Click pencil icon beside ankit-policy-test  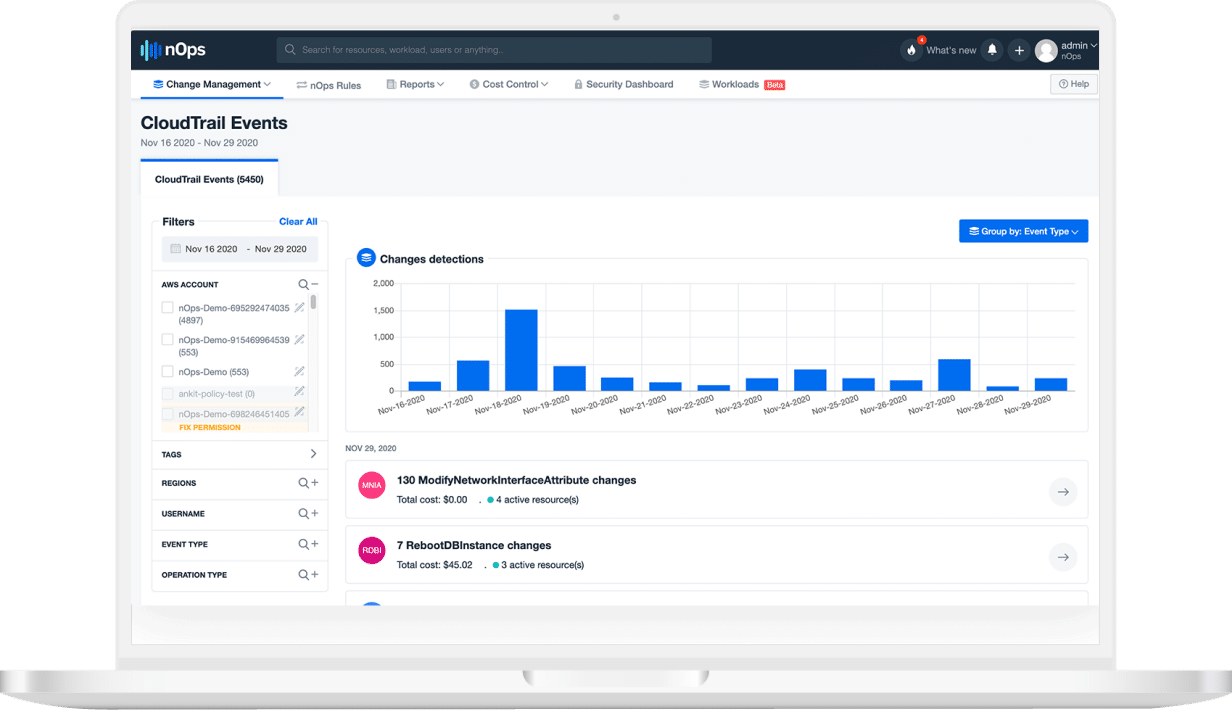[x=299, y=392]
